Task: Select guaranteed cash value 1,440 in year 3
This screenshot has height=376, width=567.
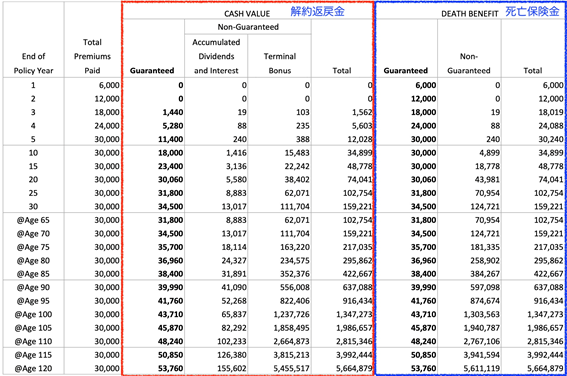Action: tap(173, 112)
